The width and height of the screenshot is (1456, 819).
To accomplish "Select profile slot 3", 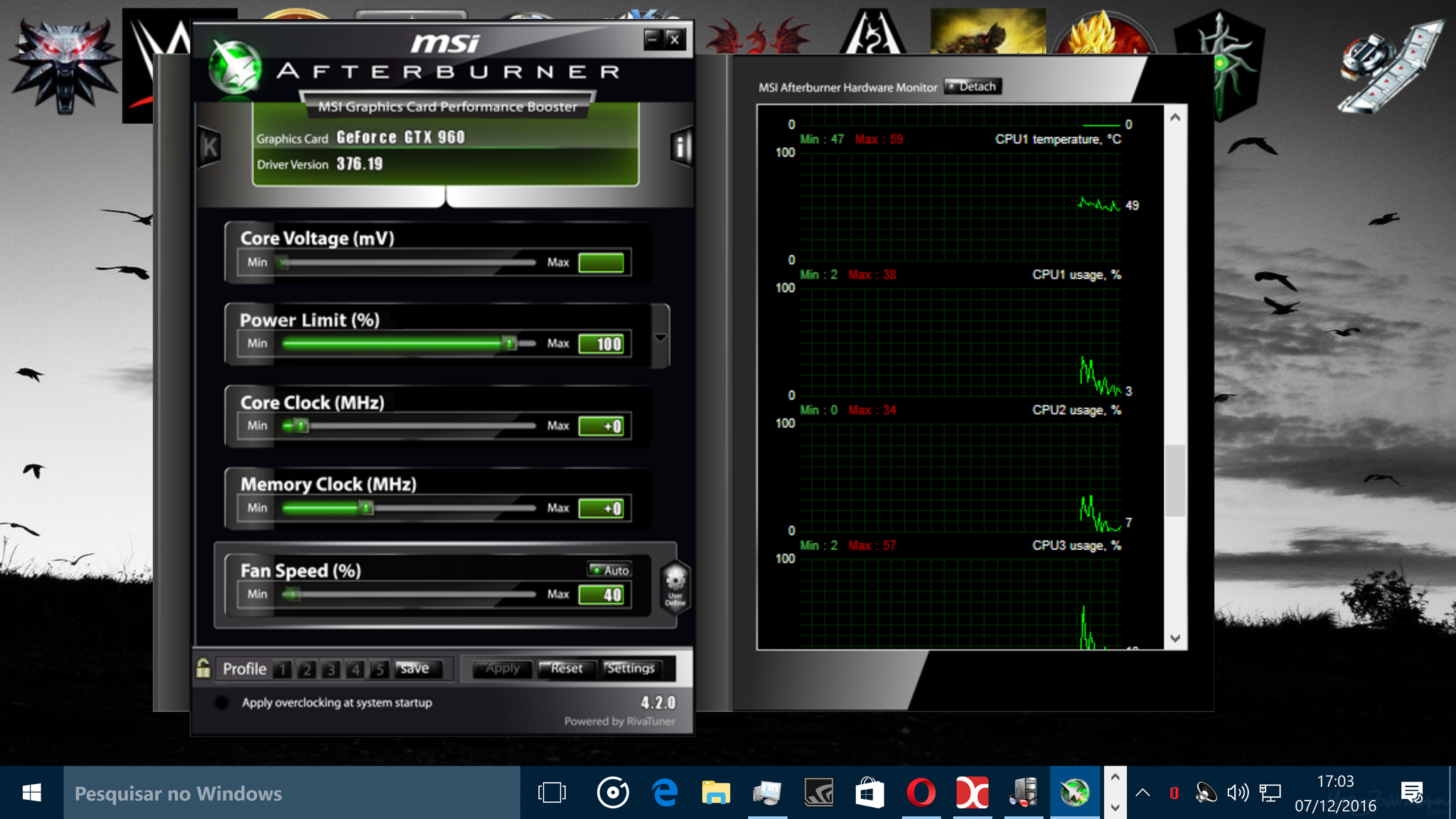I will click(331, 669).
